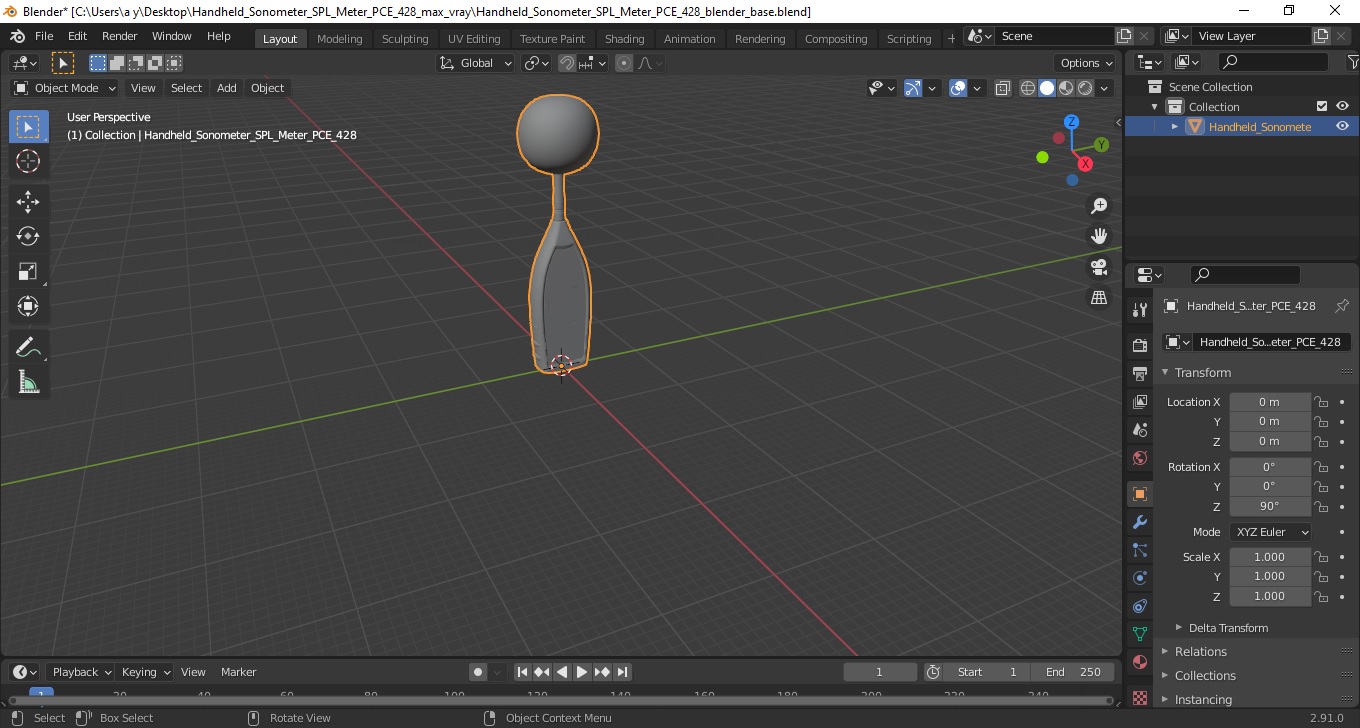Open the Tool properties tab

pos(1140,309)
